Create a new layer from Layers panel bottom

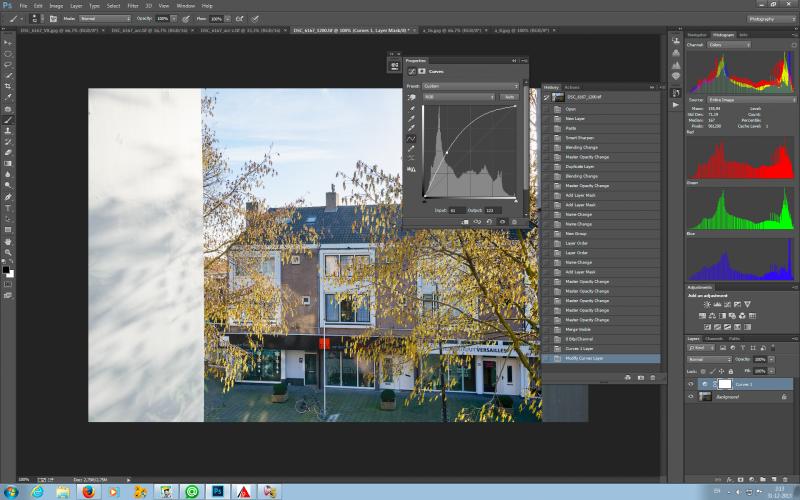pos(774,480)
